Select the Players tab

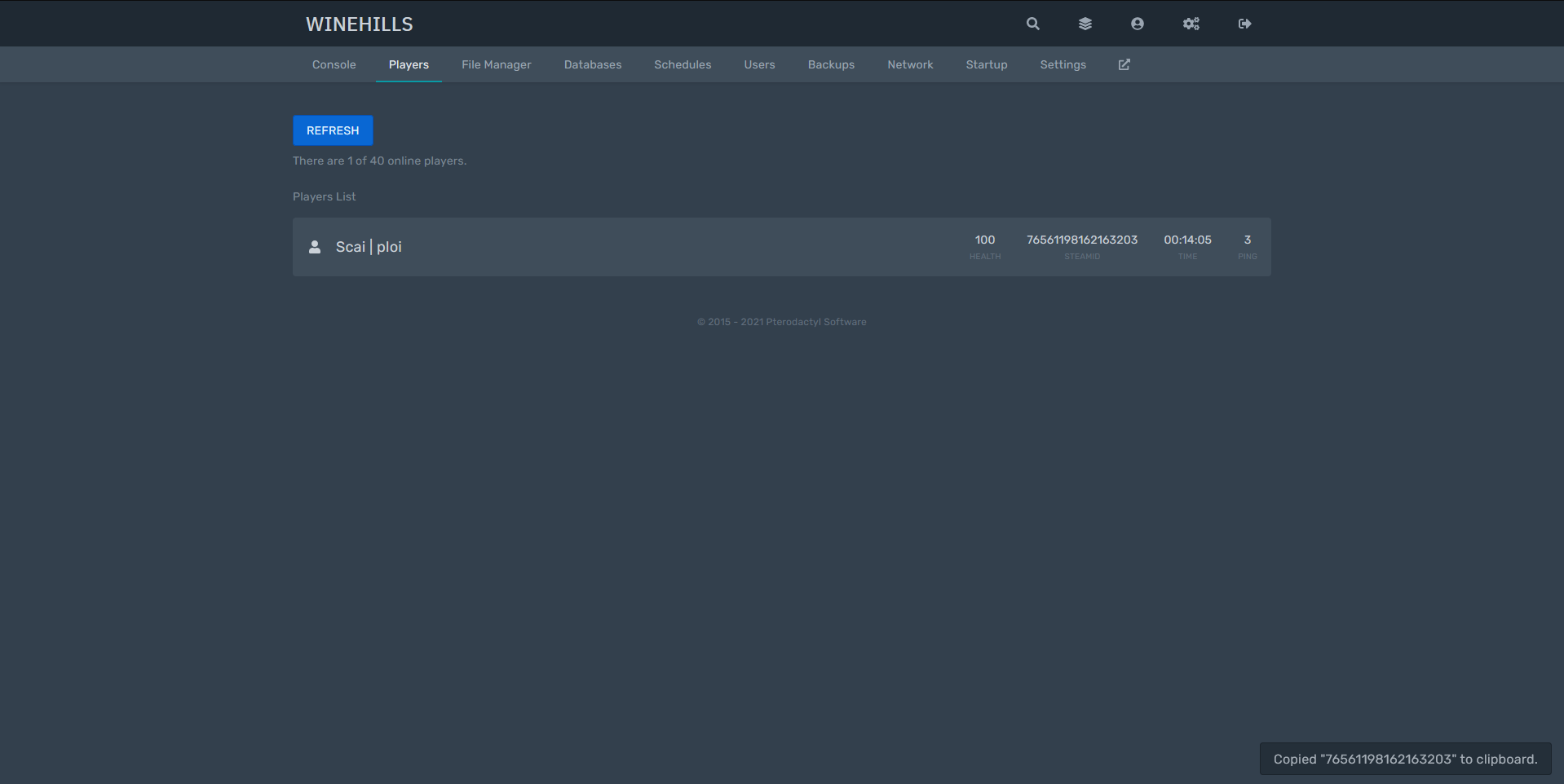pos(409,64)
